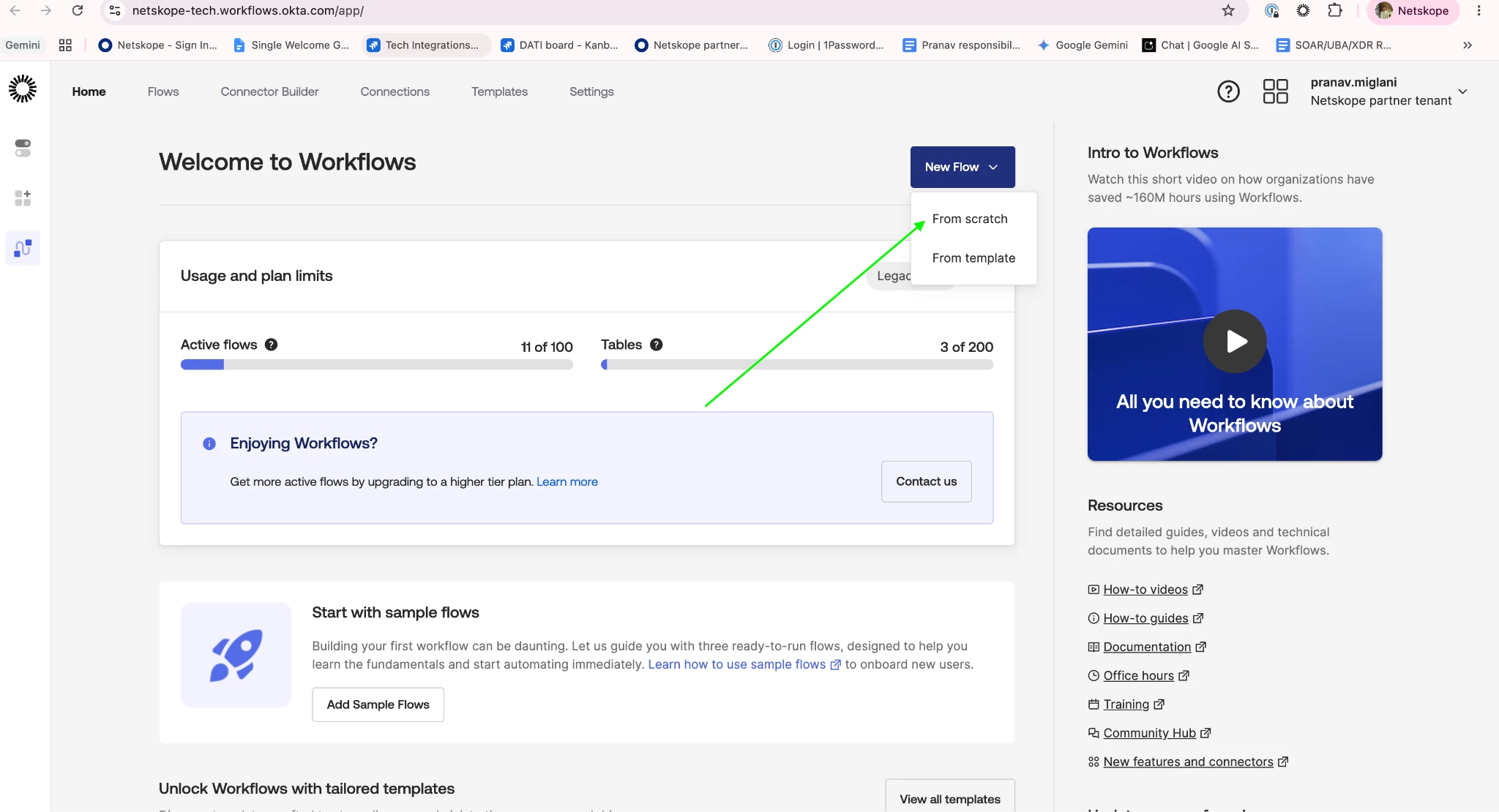Open the Login 1Password bookmark
Image resolution: width=1499 pixels, height=812 pixels.
[x=826, y=45]
